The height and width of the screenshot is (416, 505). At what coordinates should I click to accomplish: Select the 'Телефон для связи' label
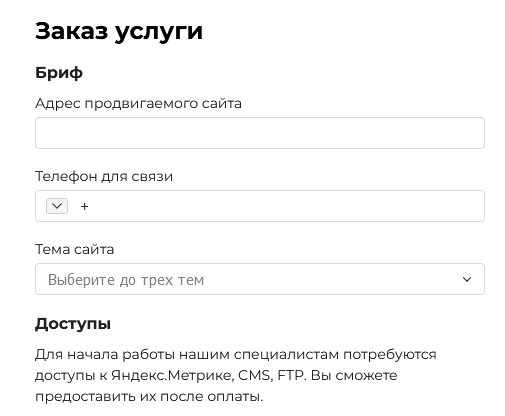click(104, 176)
